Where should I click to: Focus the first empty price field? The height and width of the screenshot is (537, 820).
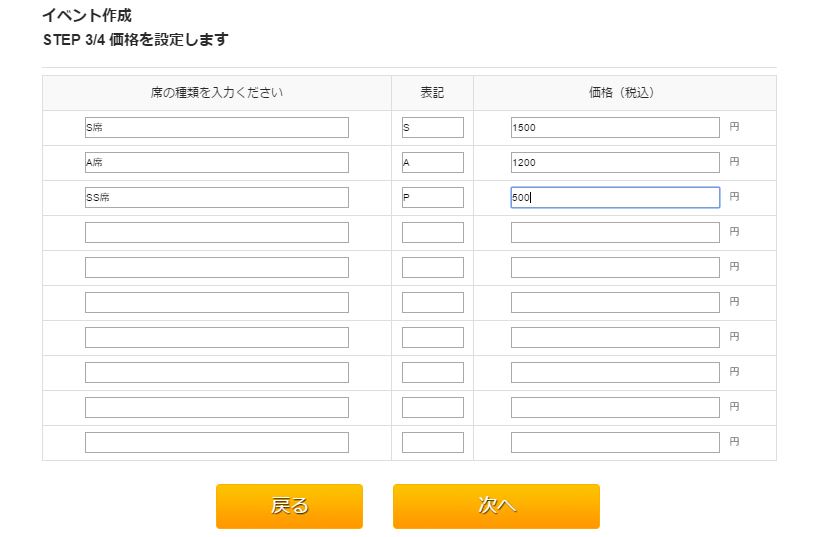(614, 232)
